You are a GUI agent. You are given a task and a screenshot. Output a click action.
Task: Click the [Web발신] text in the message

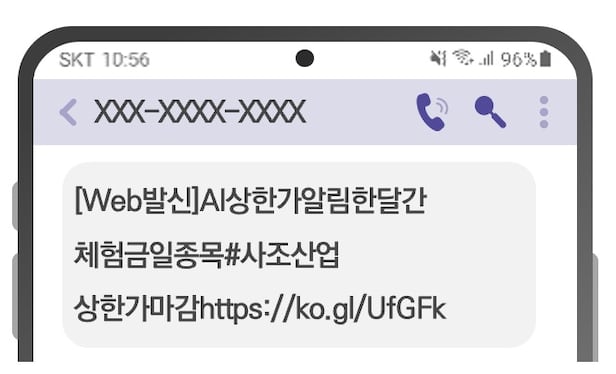(x=137, y=201)
